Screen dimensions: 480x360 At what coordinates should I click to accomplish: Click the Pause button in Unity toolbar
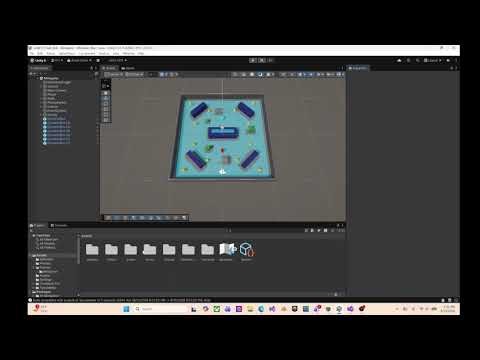(262, 60)
